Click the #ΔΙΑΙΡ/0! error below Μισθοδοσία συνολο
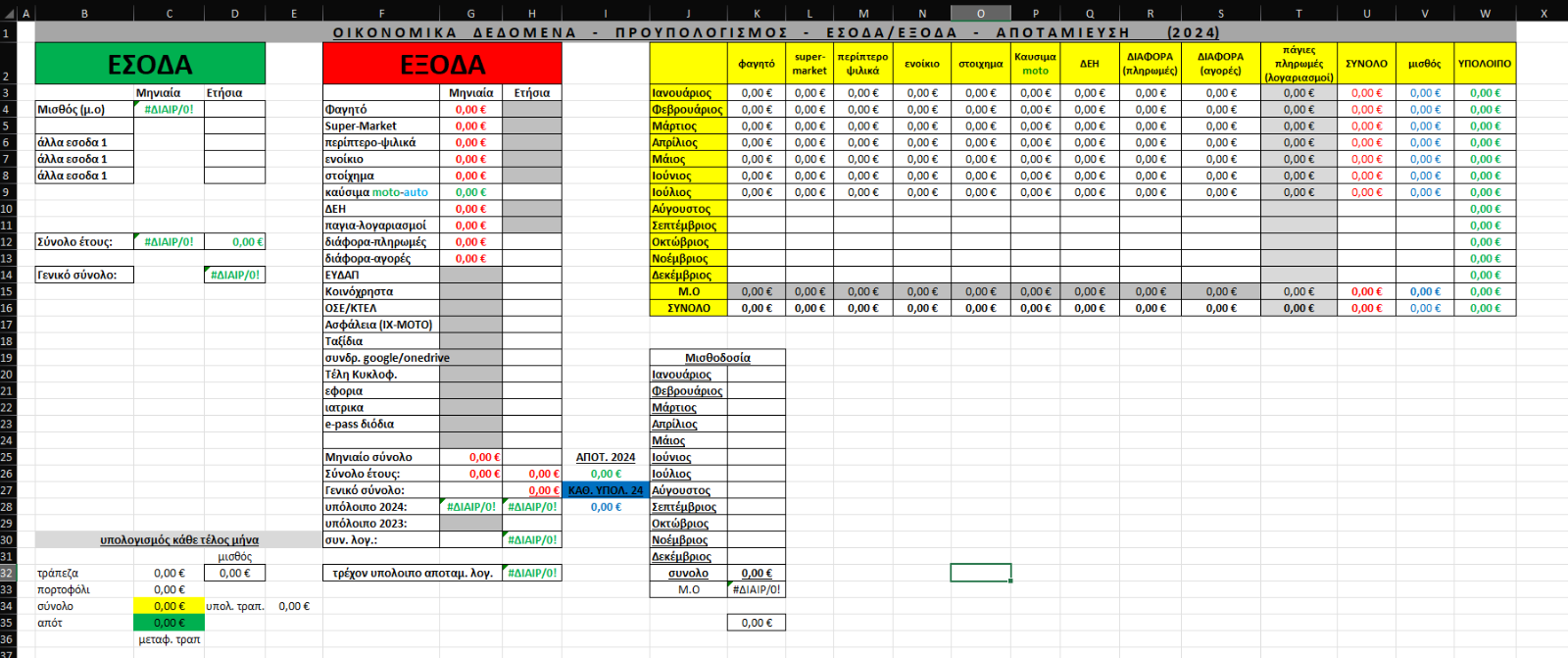 (x=757, y=589)
